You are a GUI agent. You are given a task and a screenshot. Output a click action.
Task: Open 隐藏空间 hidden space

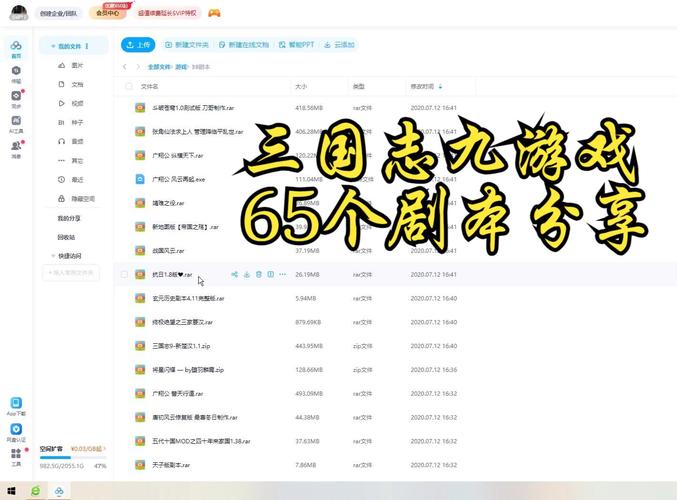(76, 199)
